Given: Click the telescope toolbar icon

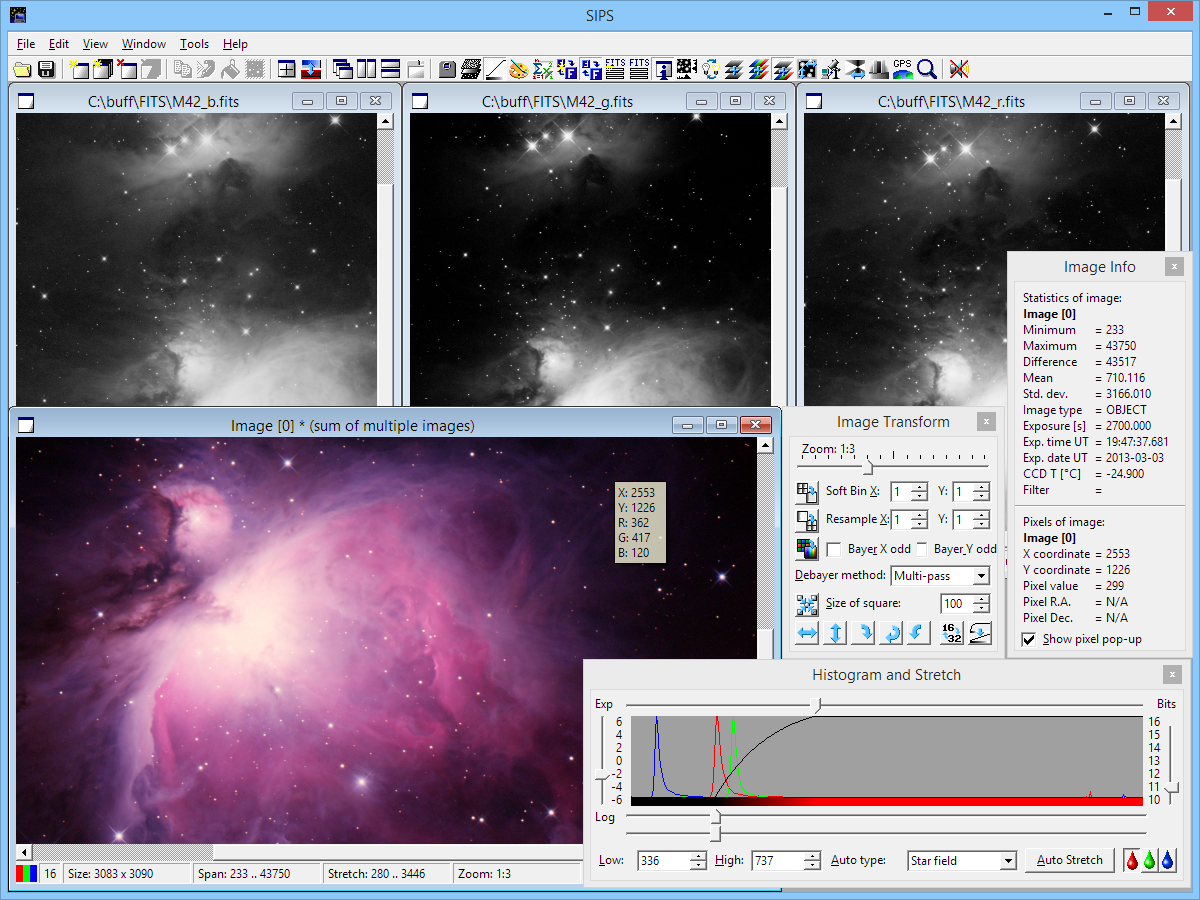Looking at the screenshot, I should pyautogui.click(x=831, y=69).
